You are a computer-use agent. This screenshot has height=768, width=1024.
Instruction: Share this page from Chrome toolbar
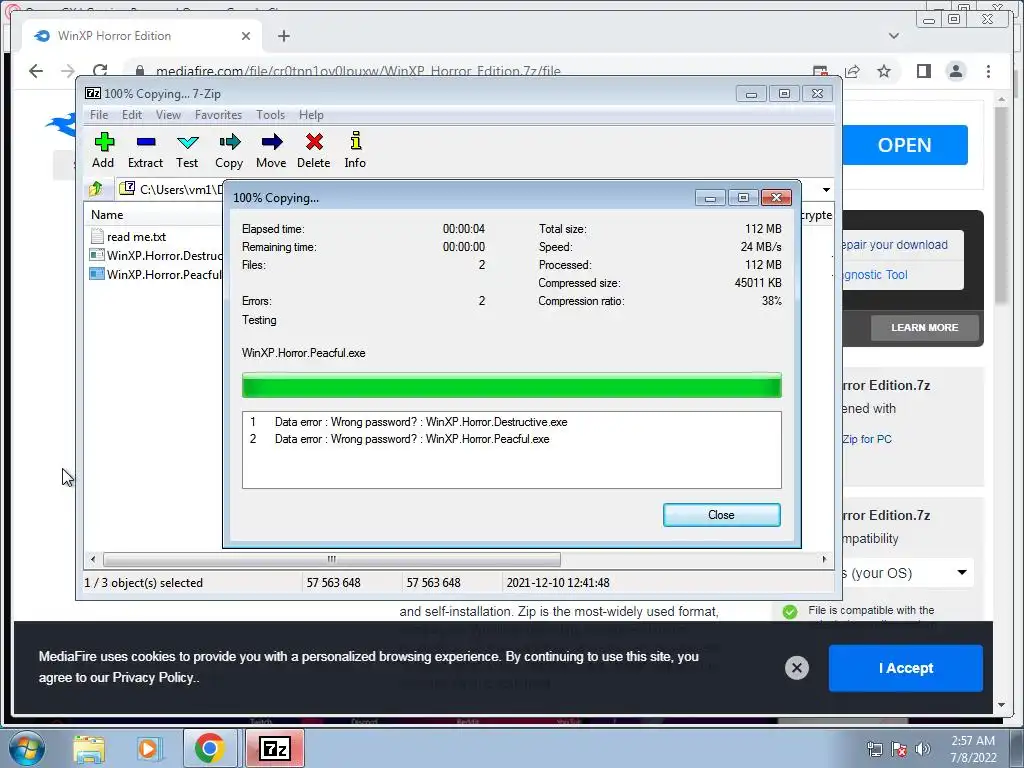[x=852, y=71]
